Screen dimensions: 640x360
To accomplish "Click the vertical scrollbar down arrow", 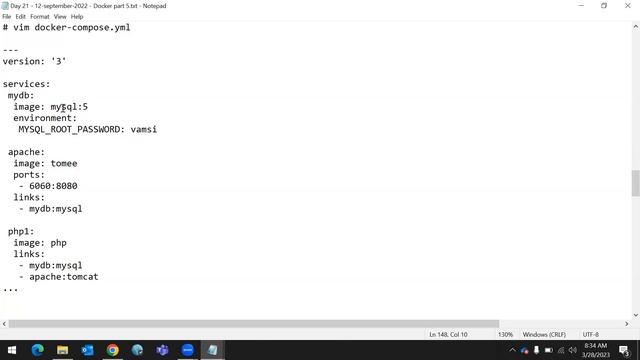I will click(x=636, y=315).
